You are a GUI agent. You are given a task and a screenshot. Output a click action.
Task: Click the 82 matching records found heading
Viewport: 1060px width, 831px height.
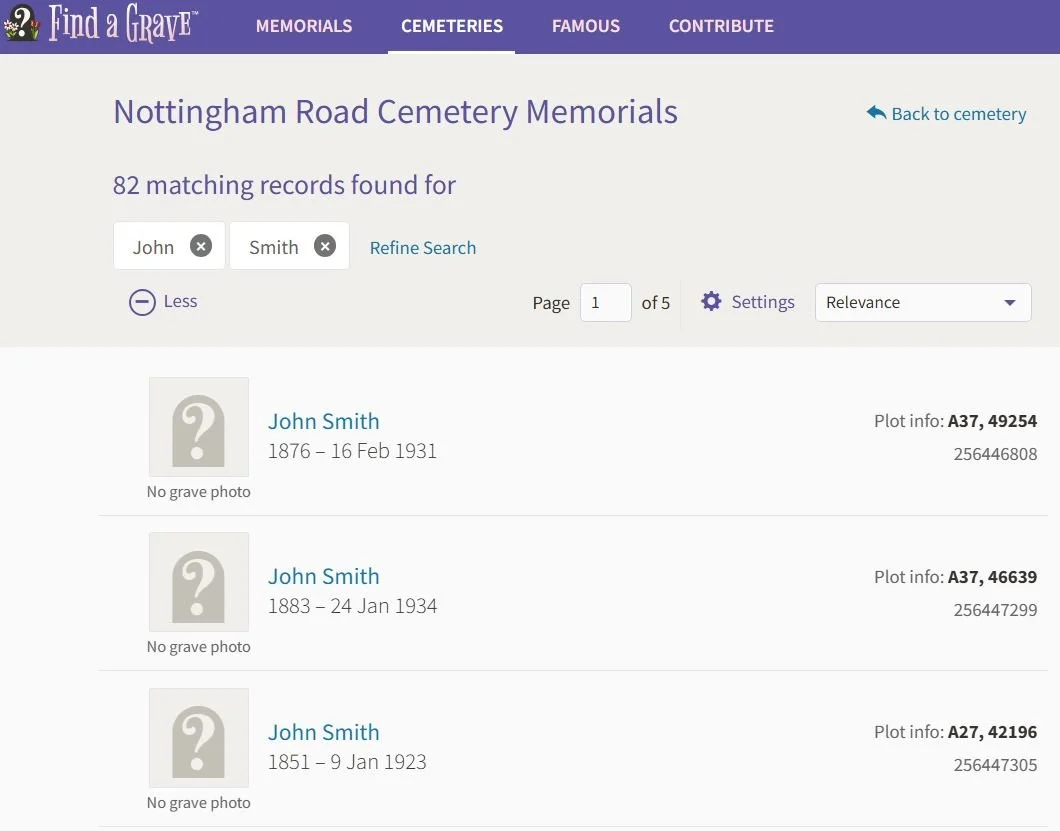284,185
